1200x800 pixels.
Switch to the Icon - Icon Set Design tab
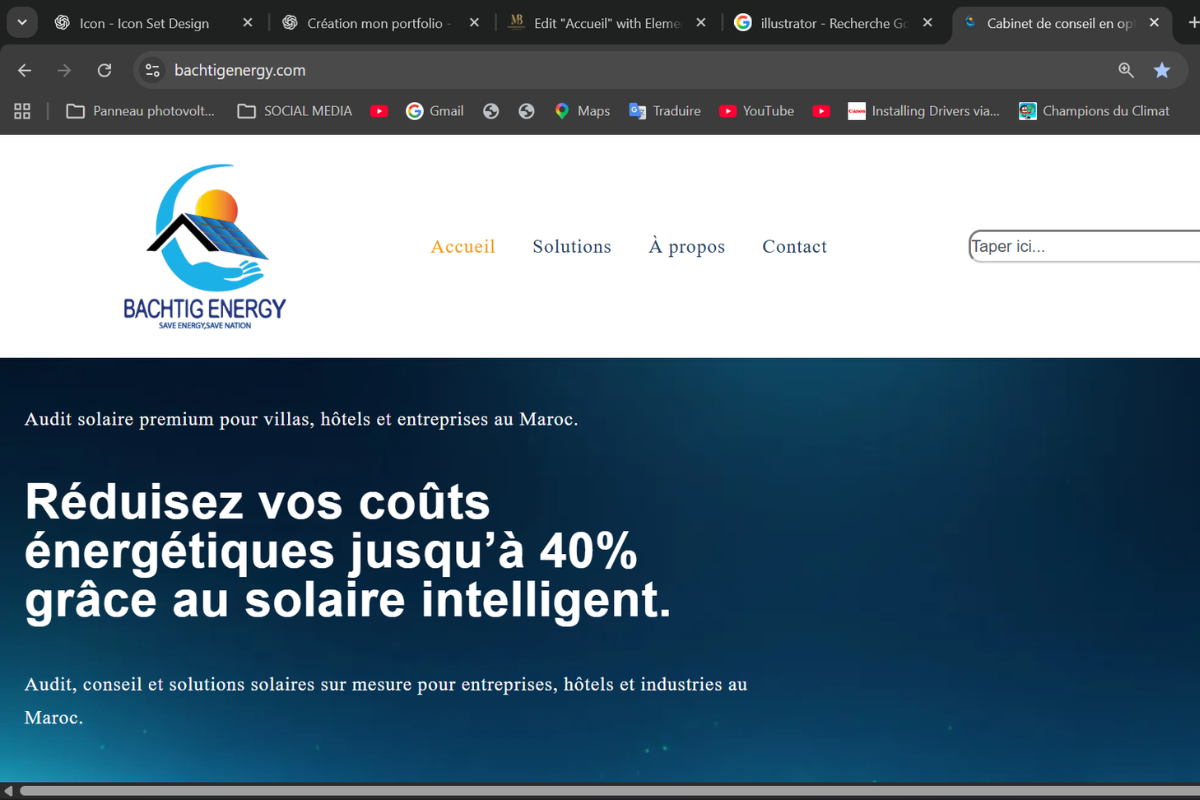[x=145, y=23]
